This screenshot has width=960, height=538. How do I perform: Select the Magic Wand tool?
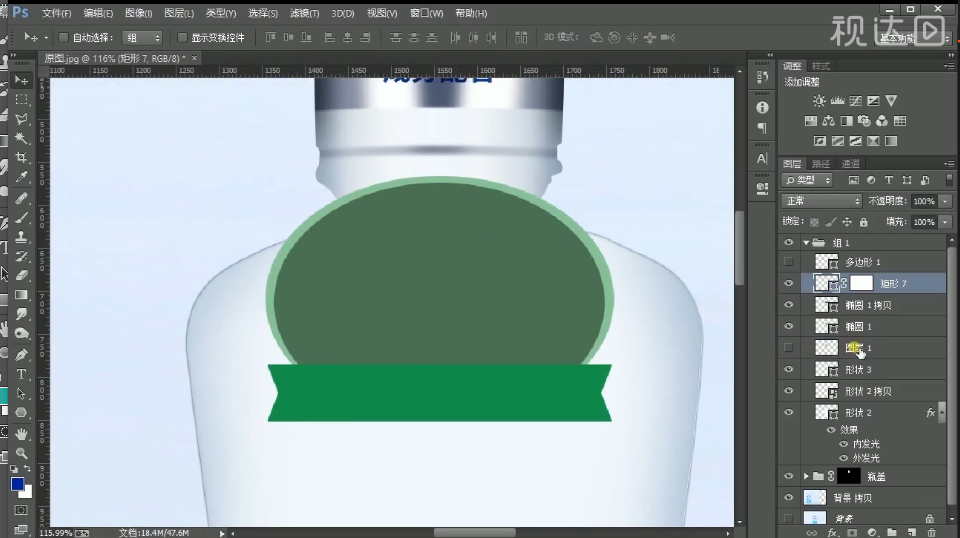pos(21,138)
